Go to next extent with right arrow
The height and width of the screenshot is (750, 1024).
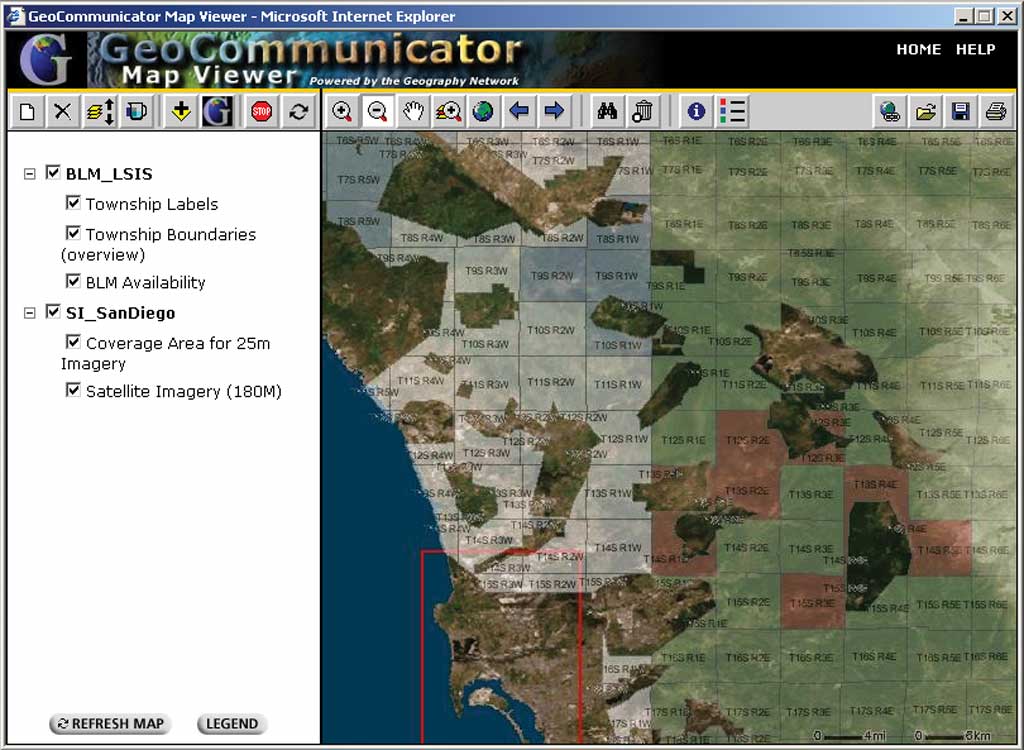pyautogui.click(x=554, y=112)
